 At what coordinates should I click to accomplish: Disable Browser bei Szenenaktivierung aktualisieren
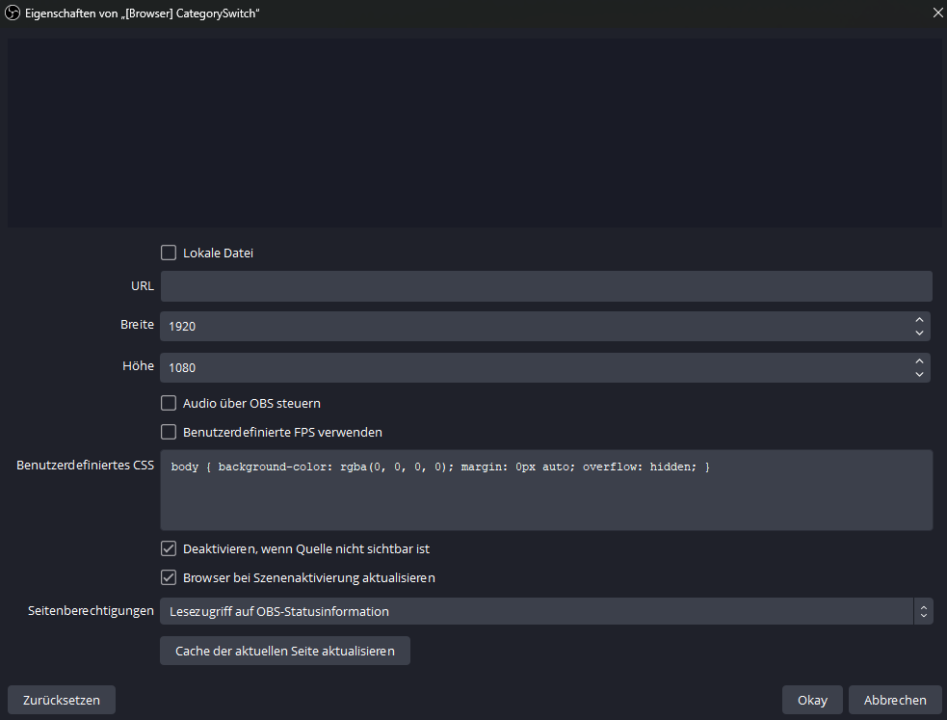pyautogui.click(x=168, y=578)
